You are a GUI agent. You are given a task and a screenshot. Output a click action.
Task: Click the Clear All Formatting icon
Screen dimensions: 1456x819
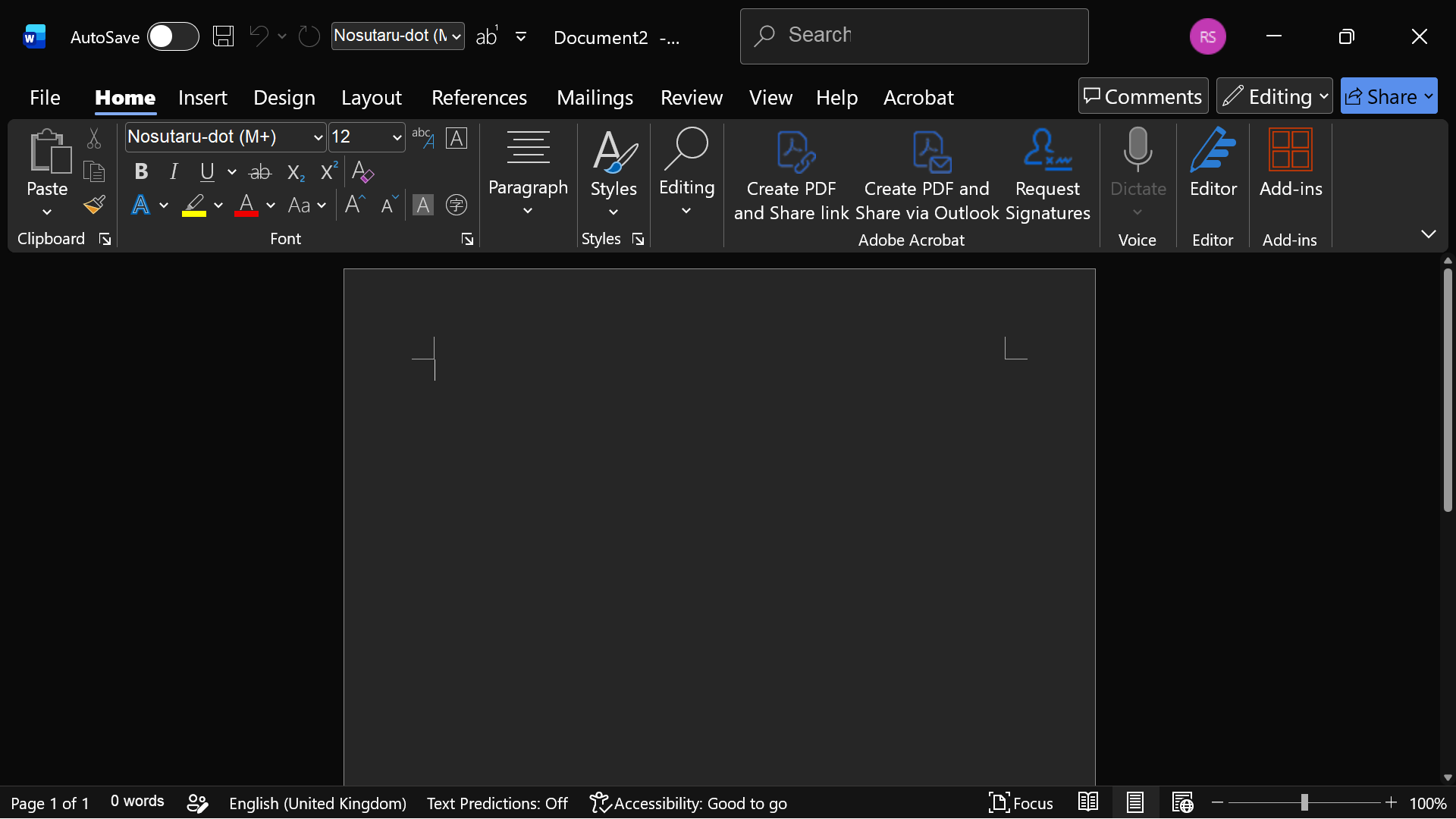tap(363, 171)
